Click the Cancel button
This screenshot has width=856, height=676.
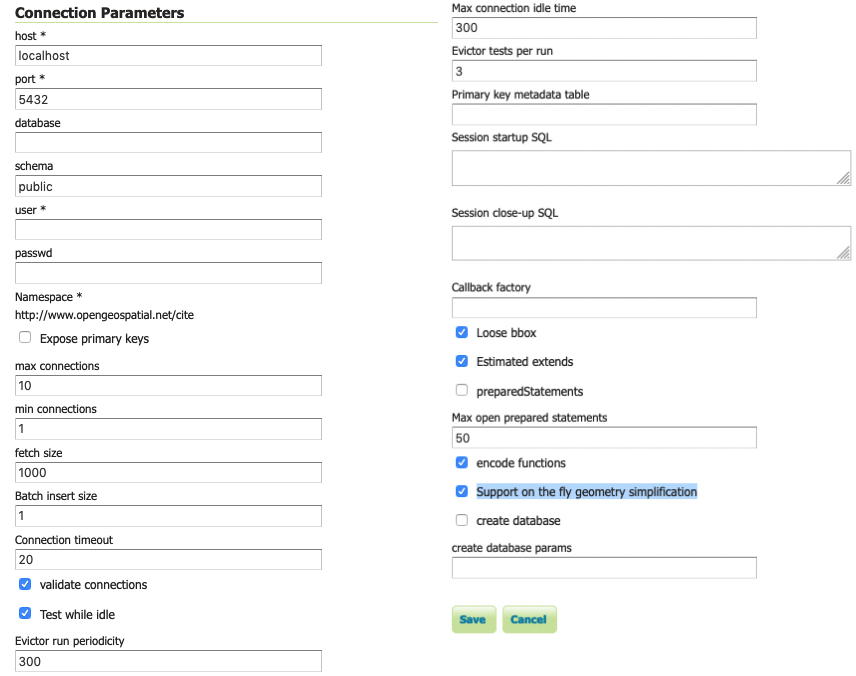[x=528, y=619]
